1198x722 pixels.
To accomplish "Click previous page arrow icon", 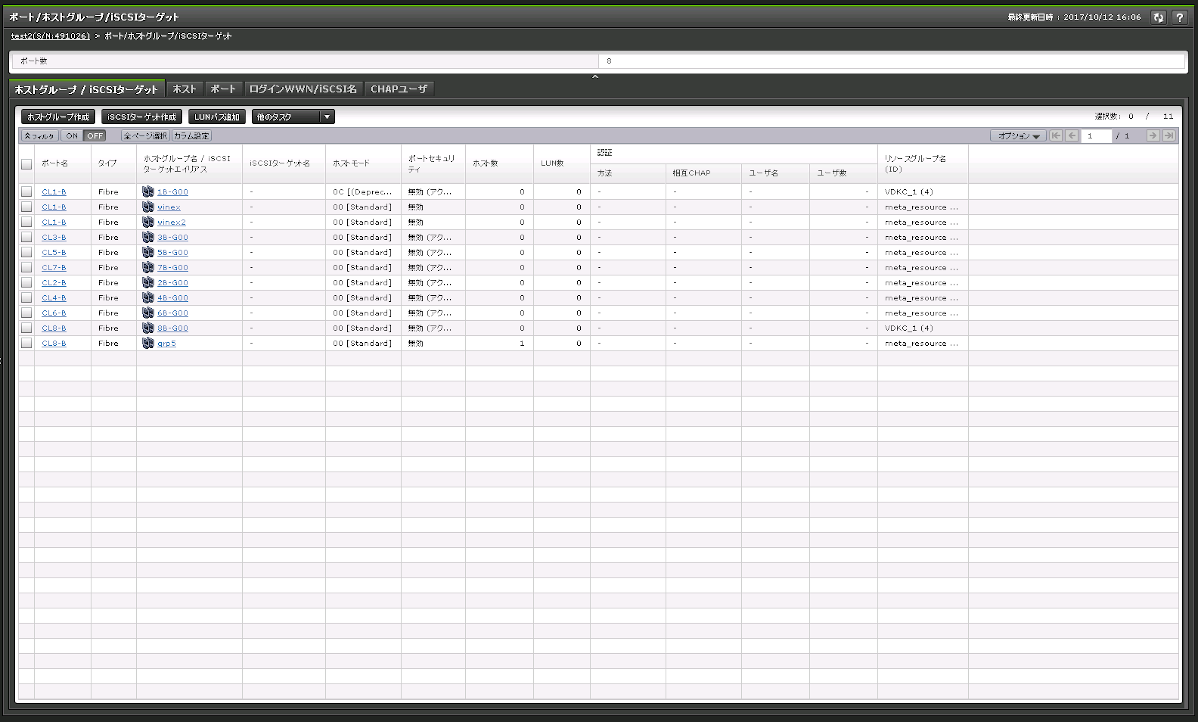I will tap(1072, 135).
